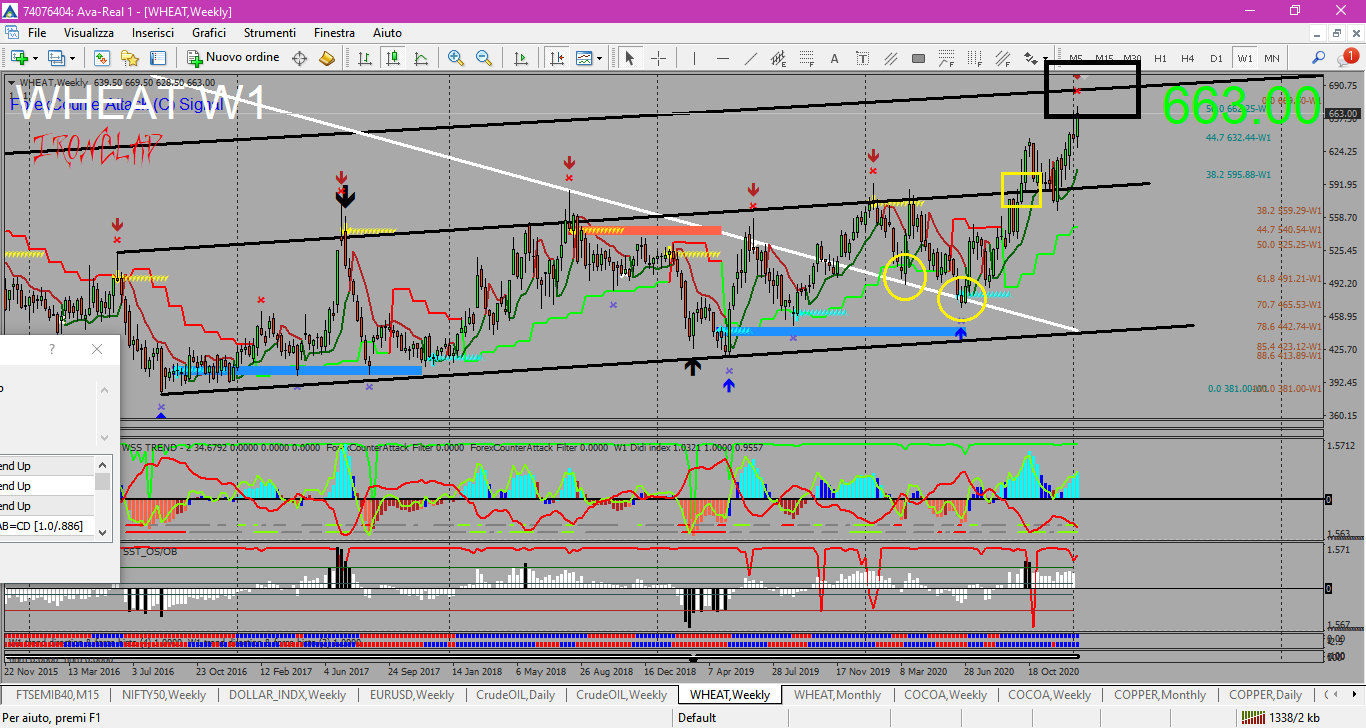Zoom out of the chart
This screenshot has height=728, width=1366.
point(484,58)
